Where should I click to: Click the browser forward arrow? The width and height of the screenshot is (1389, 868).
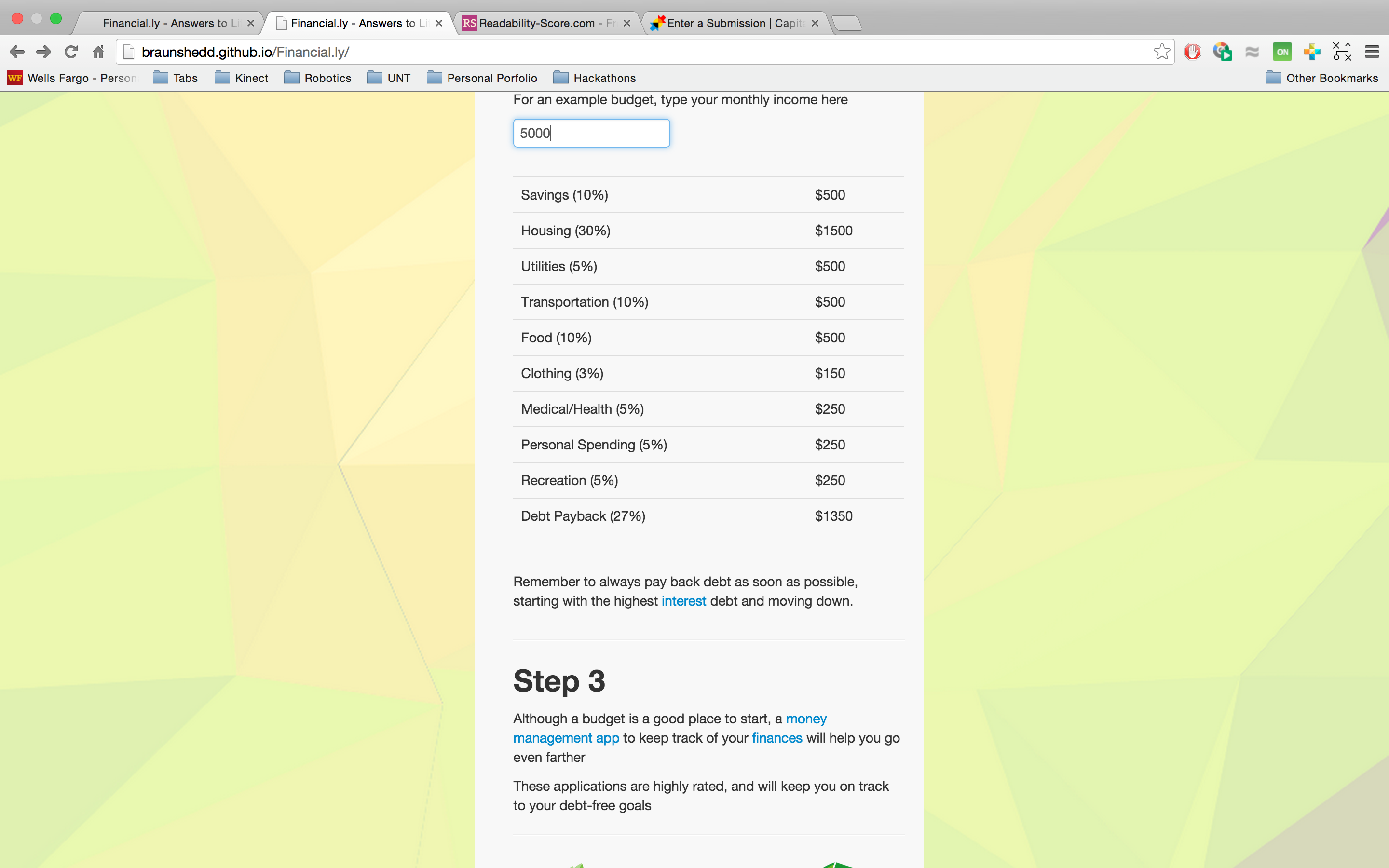tap(43, 52)
